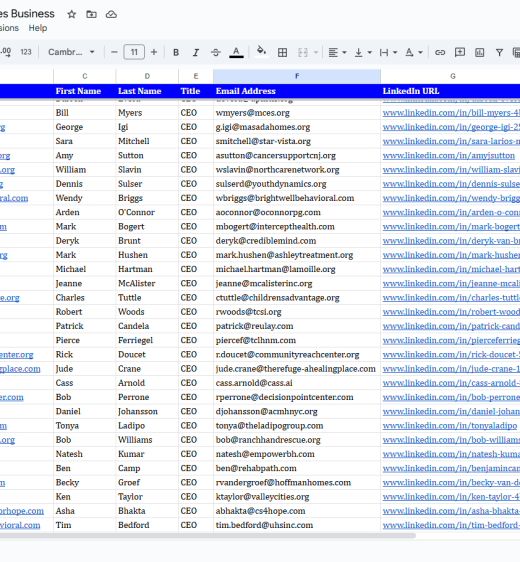The height and width of the screenshot is (562, 520).
Task: Click the First Name header cell
Action: point(85,91)
